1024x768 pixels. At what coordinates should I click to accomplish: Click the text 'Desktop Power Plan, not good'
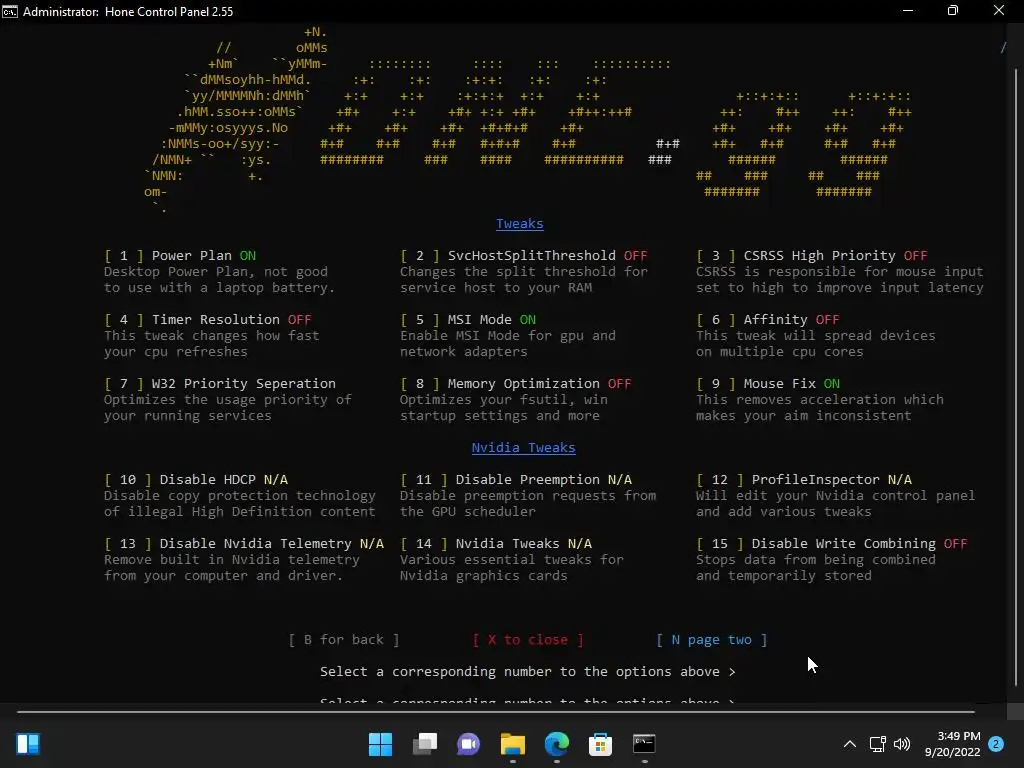pos(216,272)
